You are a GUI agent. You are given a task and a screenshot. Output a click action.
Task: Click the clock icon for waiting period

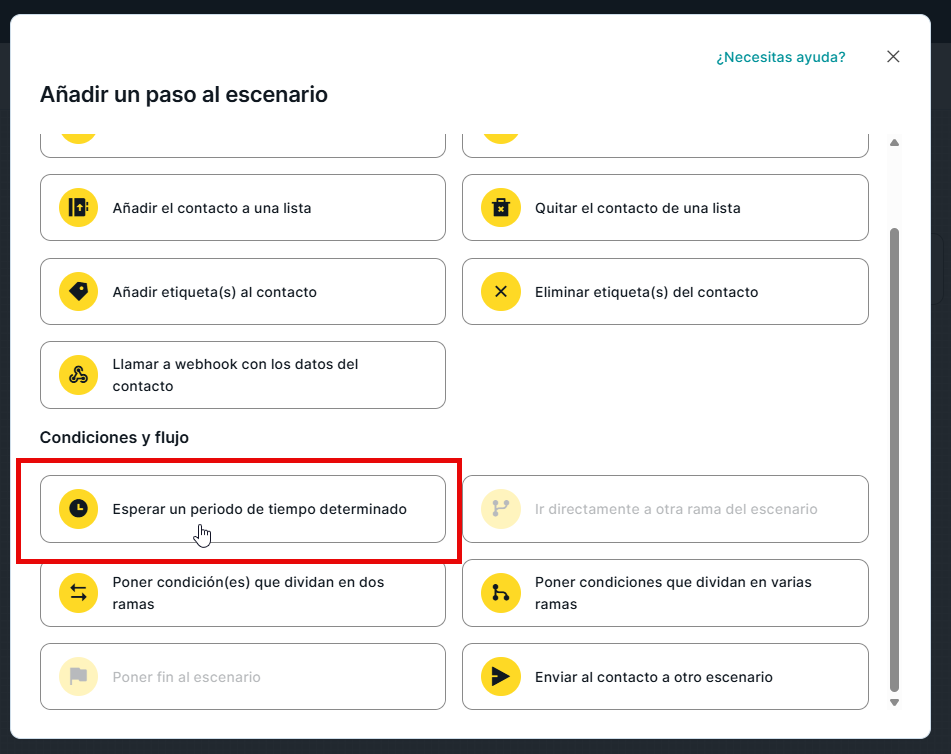coord(78,509)
